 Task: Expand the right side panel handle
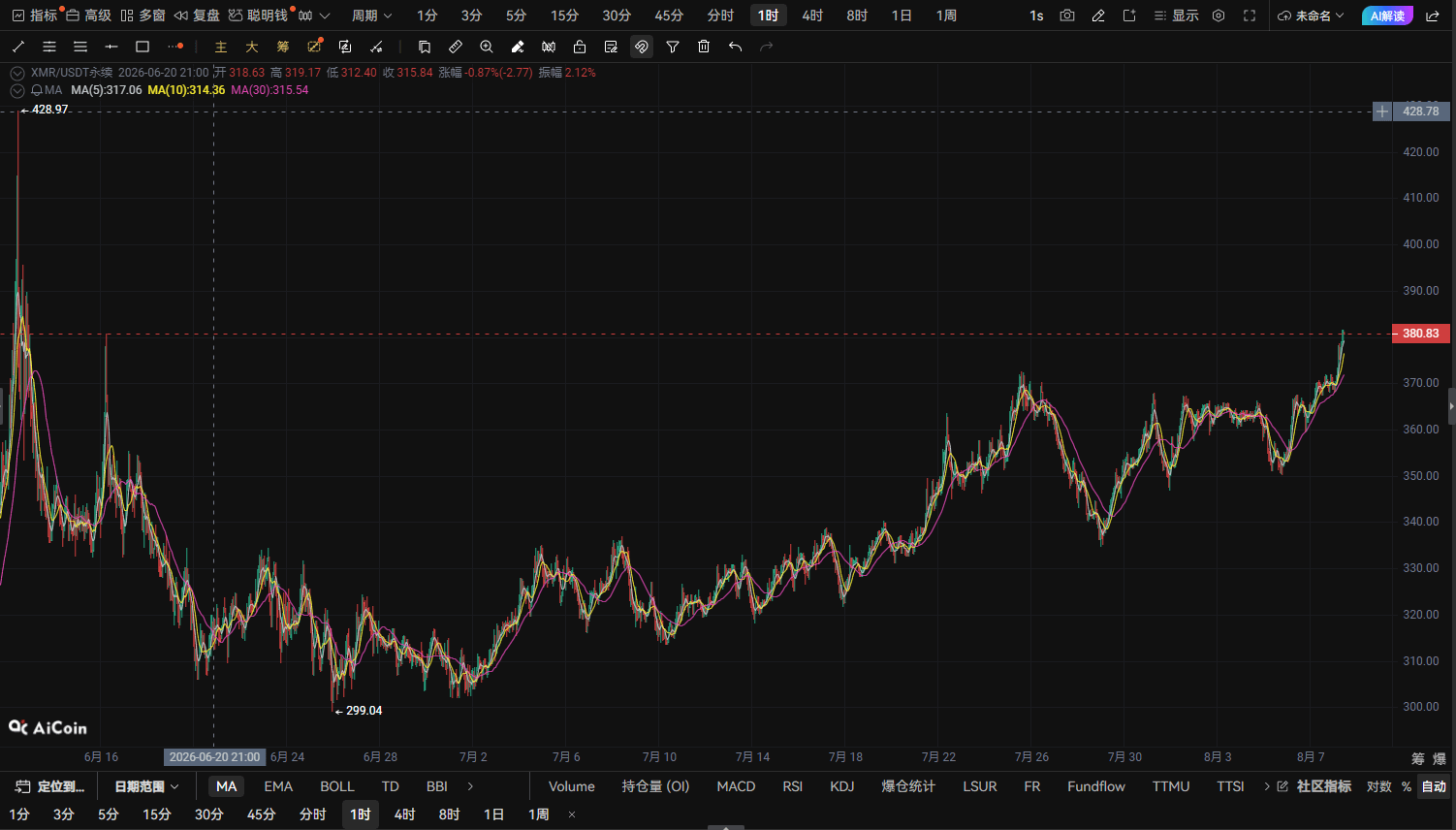pos(1451,406)
